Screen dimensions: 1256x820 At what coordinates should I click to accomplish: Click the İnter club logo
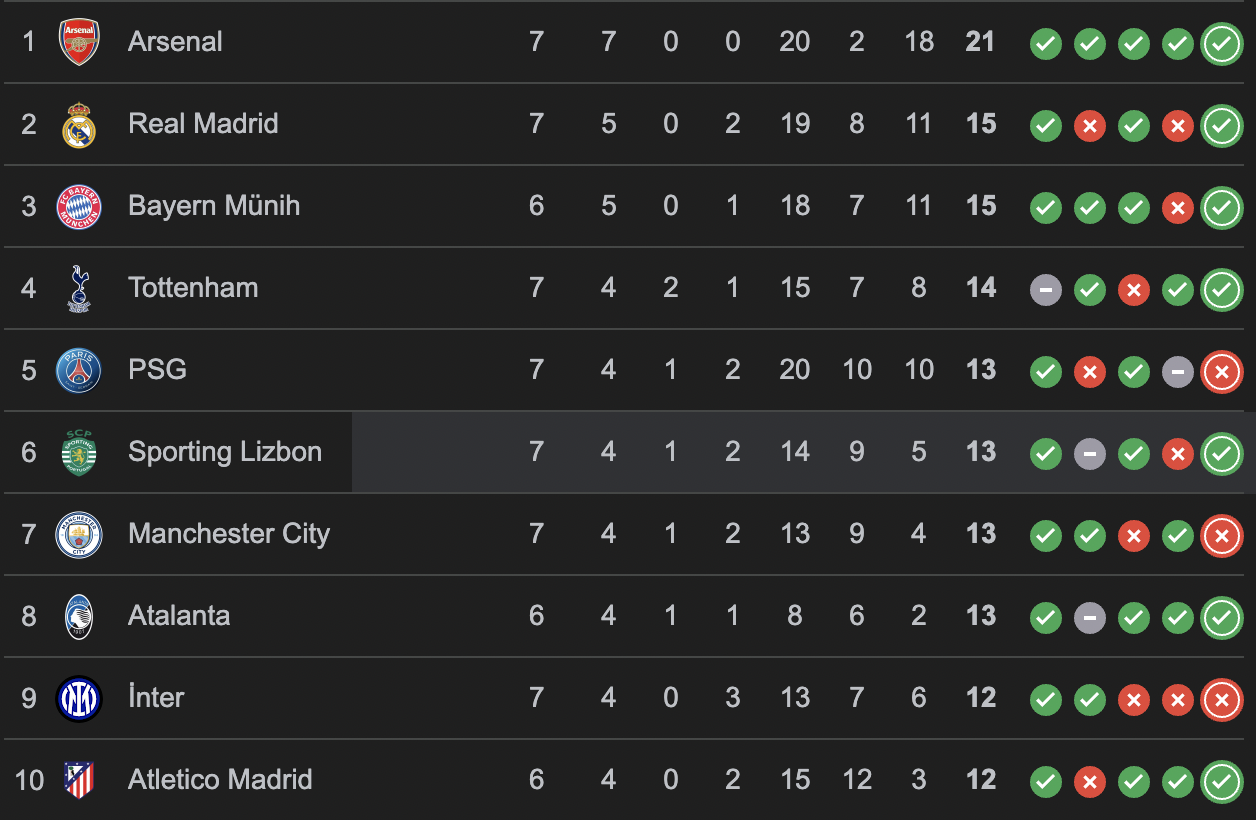click(79, 699)
